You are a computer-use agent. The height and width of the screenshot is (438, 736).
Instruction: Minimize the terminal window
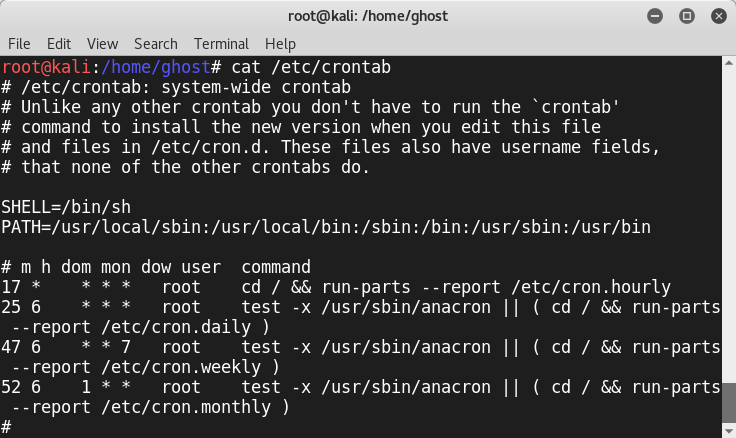click(x=655, y=16)
